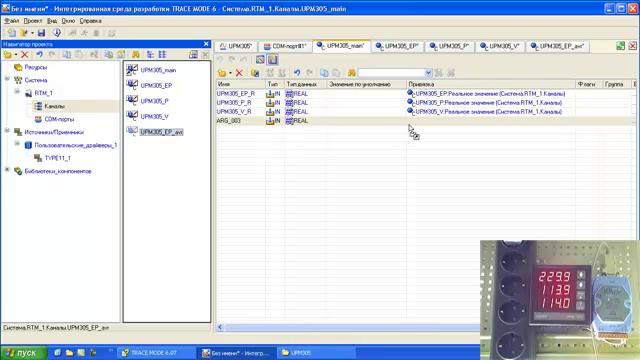Click the window layout icon in navigator toolbar

click(x=193, y=54)
